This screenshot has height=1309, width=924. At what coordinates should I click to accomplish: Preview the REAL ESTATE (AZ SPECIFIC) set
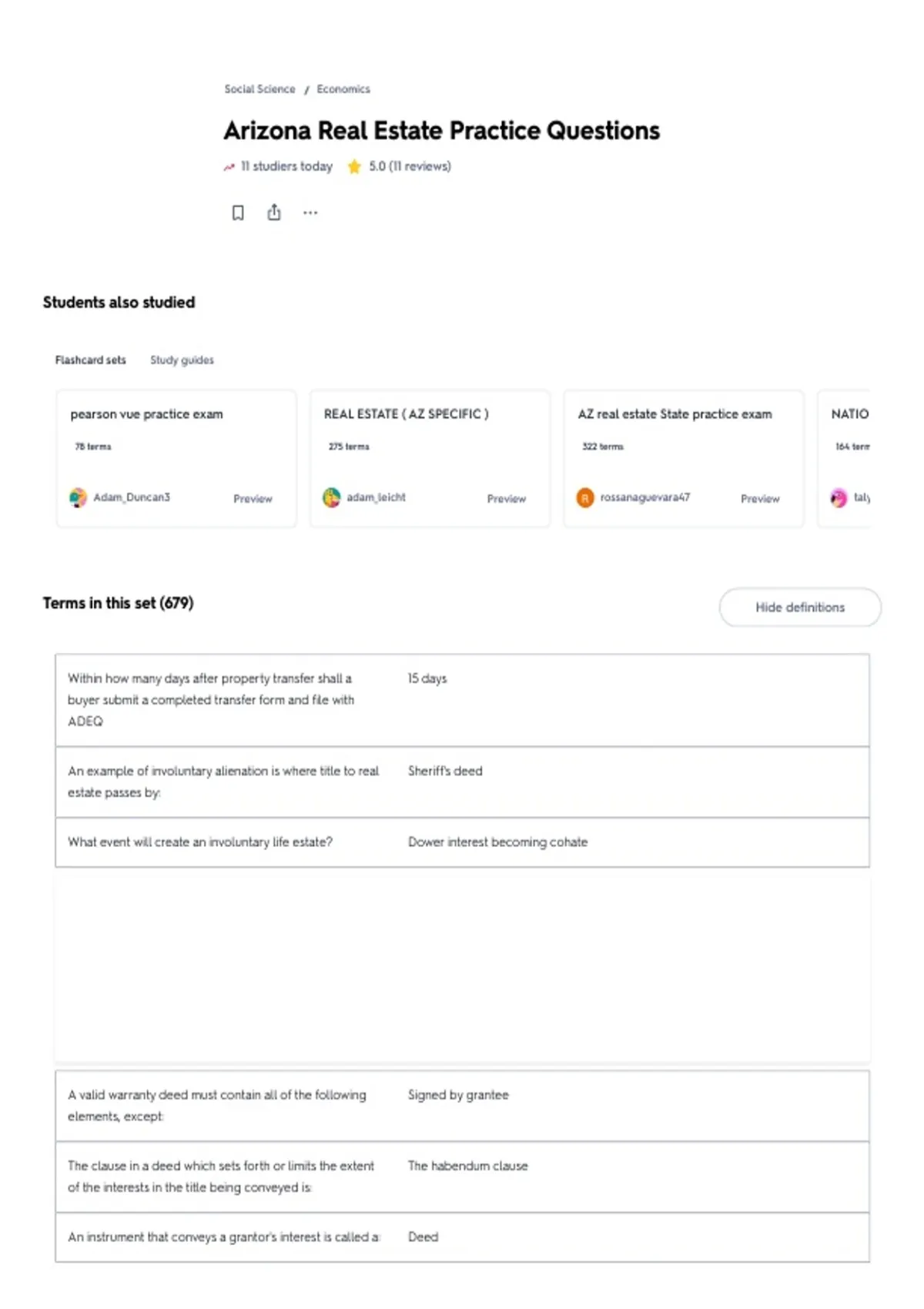[x=507, y=499]
